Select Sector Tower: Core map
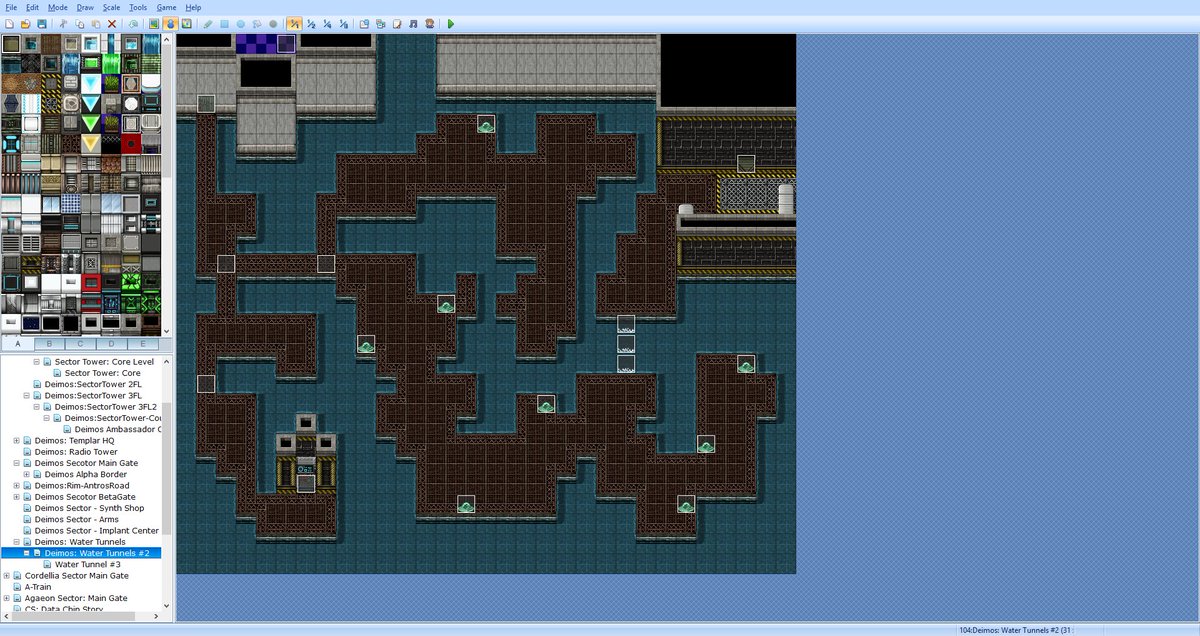Screen dimensions: 1200x636 (x=103, y=373)
